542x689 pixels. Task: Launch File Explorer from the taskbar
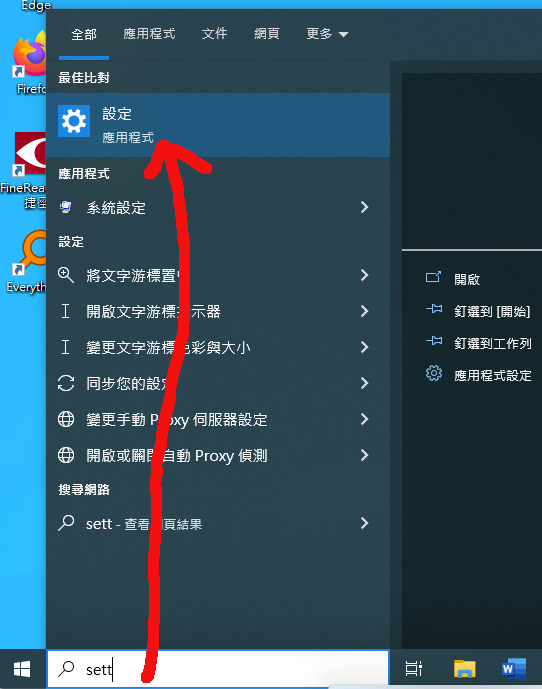point(465,669)
